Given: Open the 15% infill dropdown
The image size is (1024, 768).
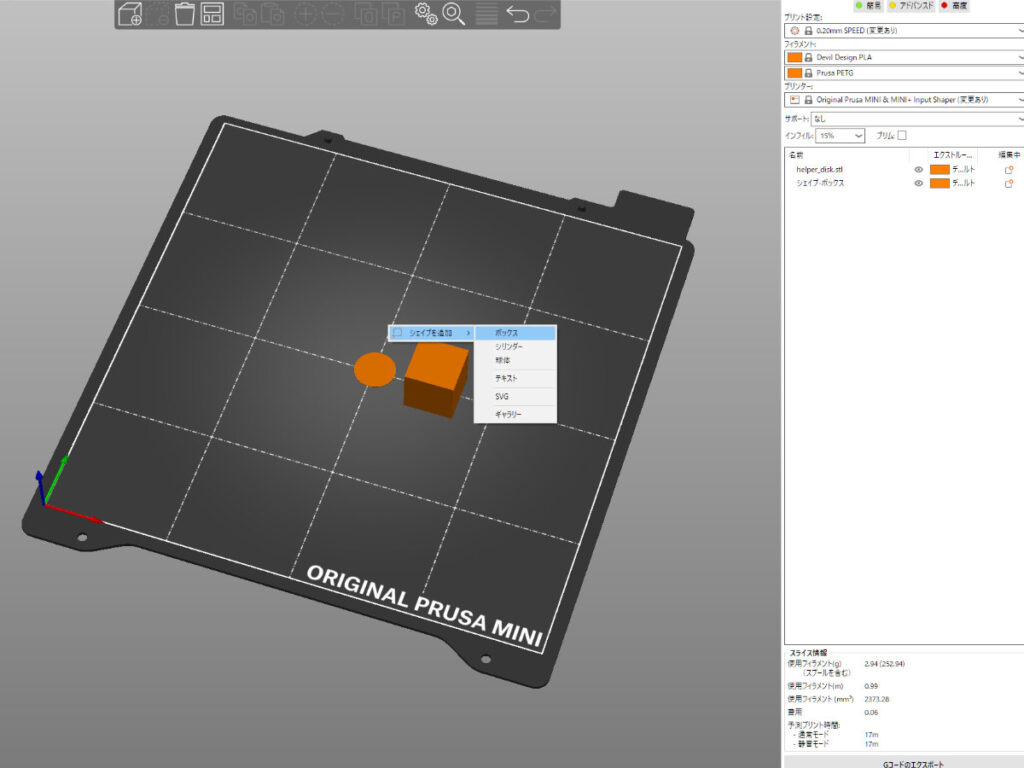Looking at the screenshot, I should point(840,136).
